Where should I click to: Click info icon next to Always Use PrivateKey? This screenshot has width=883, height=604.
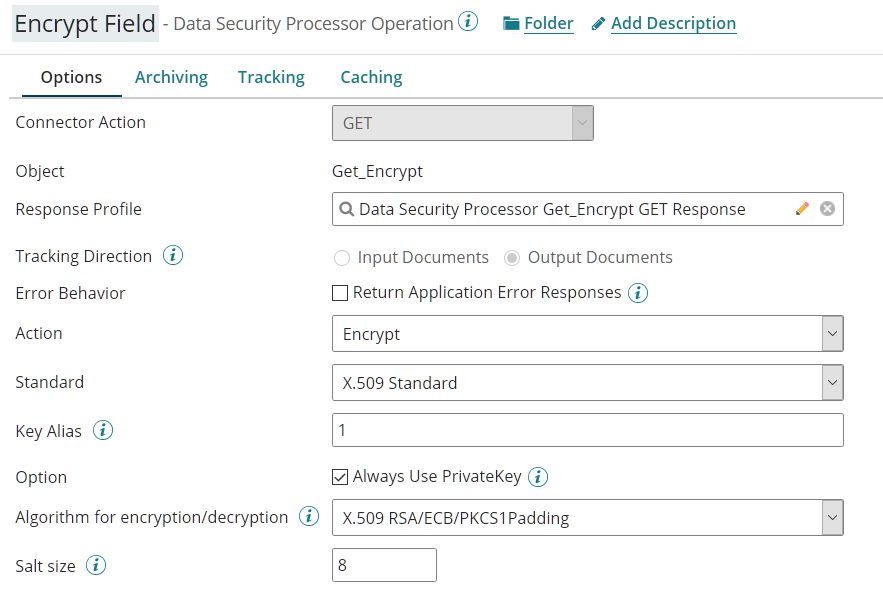click(x=538, y=477)
